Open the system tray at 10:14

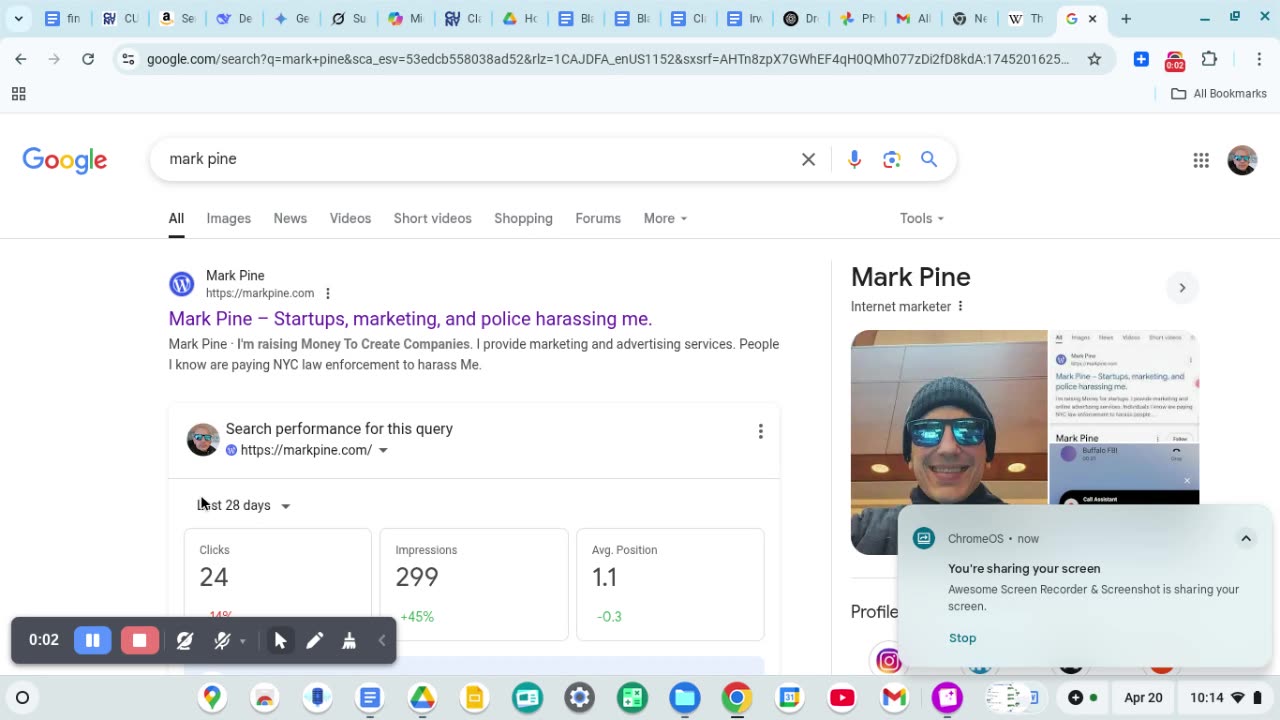[1226, 698]
